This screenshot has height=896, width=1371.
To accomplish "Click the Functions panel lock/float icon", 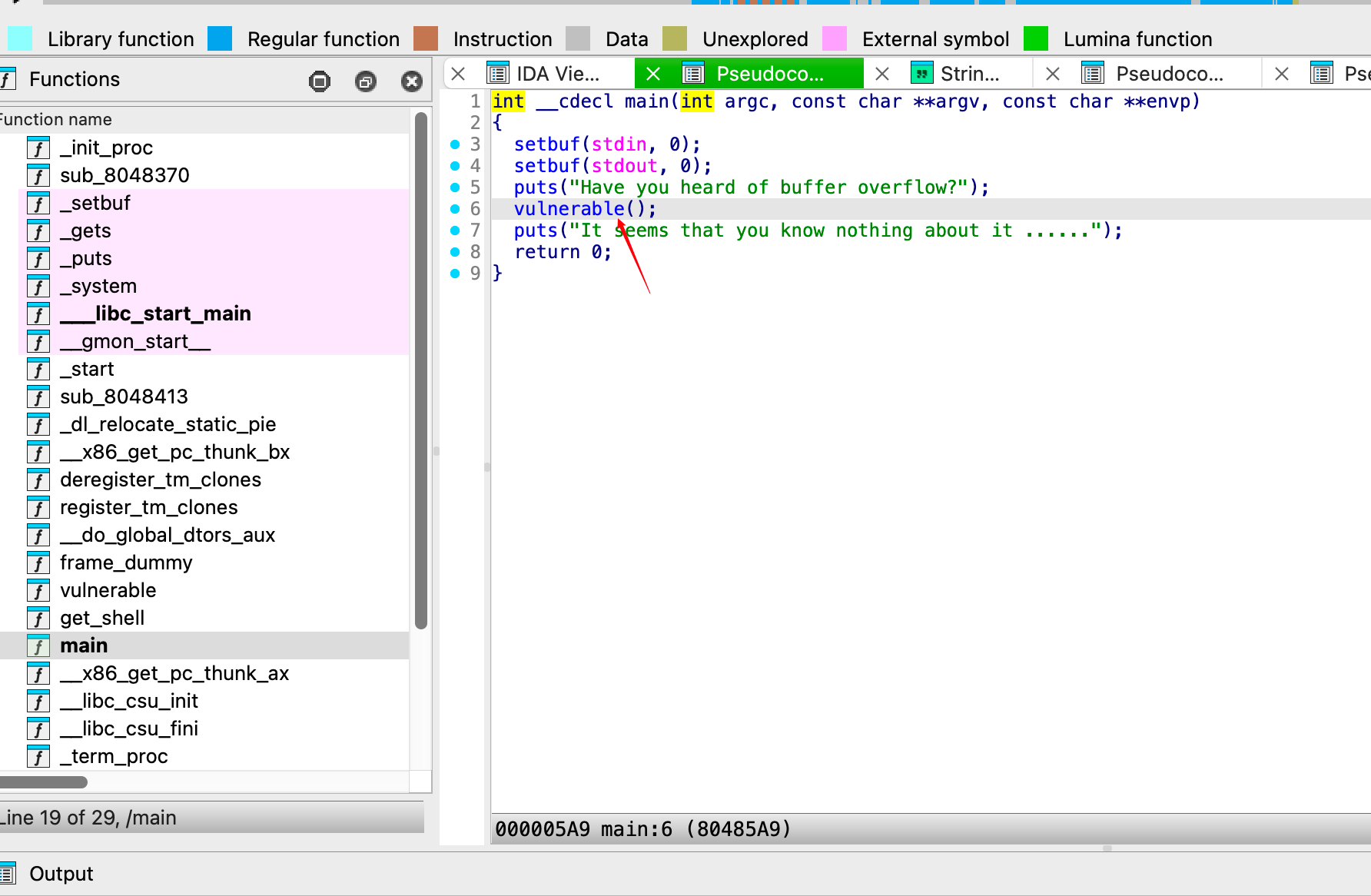I will [320, 81].
